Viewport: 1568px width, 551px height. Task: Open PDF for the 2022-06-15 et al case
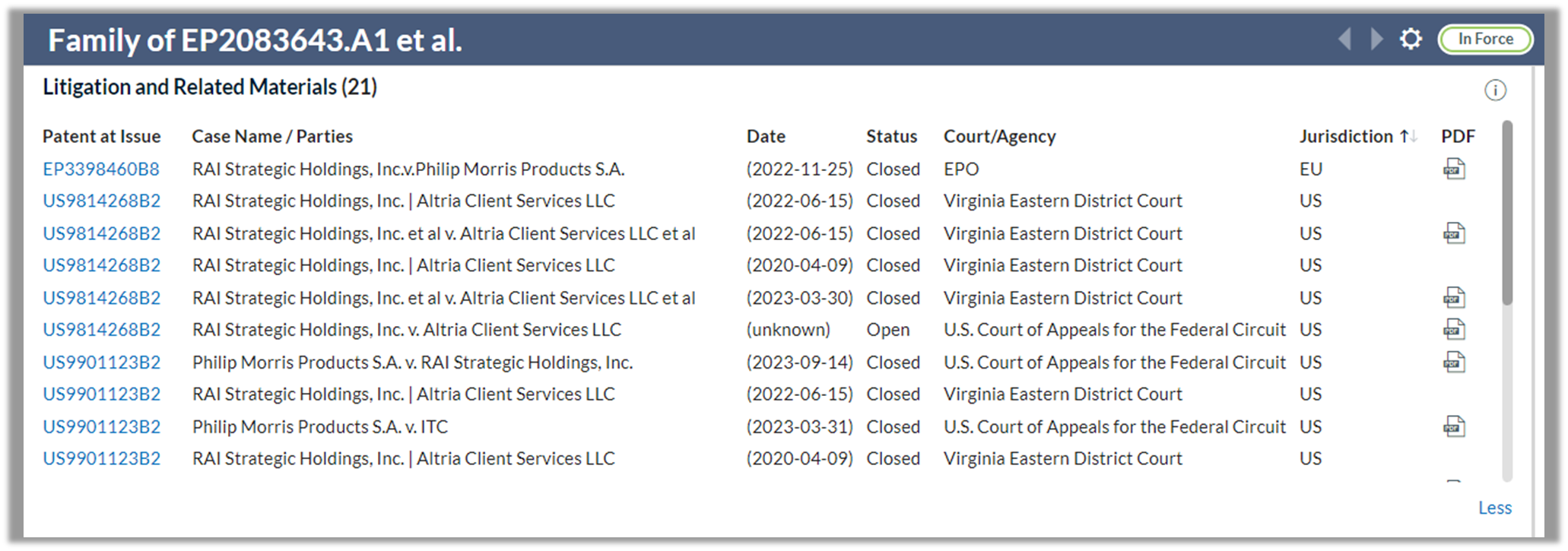(x=1454, y=233)
